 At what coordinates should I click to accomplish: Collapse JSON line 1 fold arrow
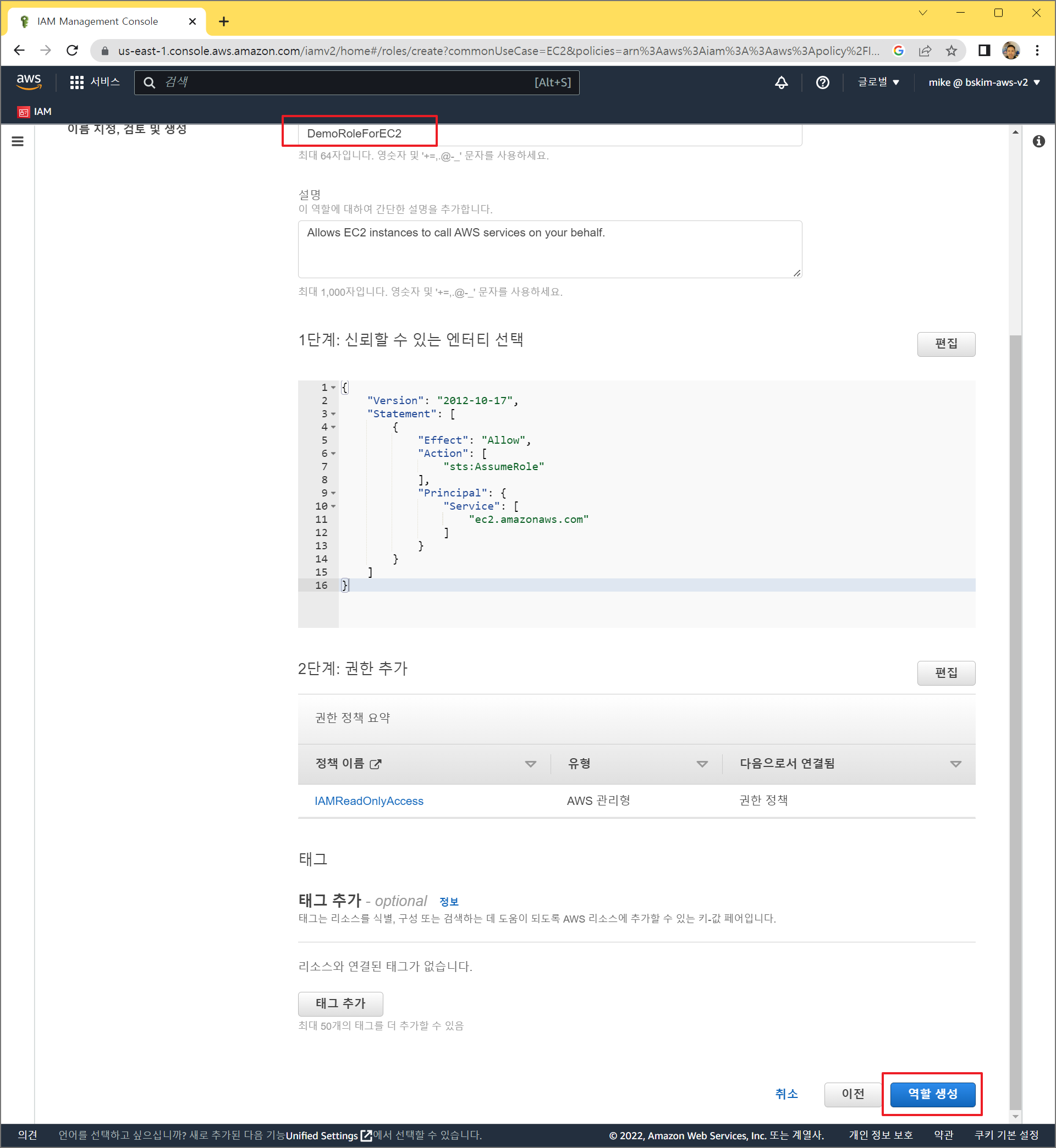[334, 388]
